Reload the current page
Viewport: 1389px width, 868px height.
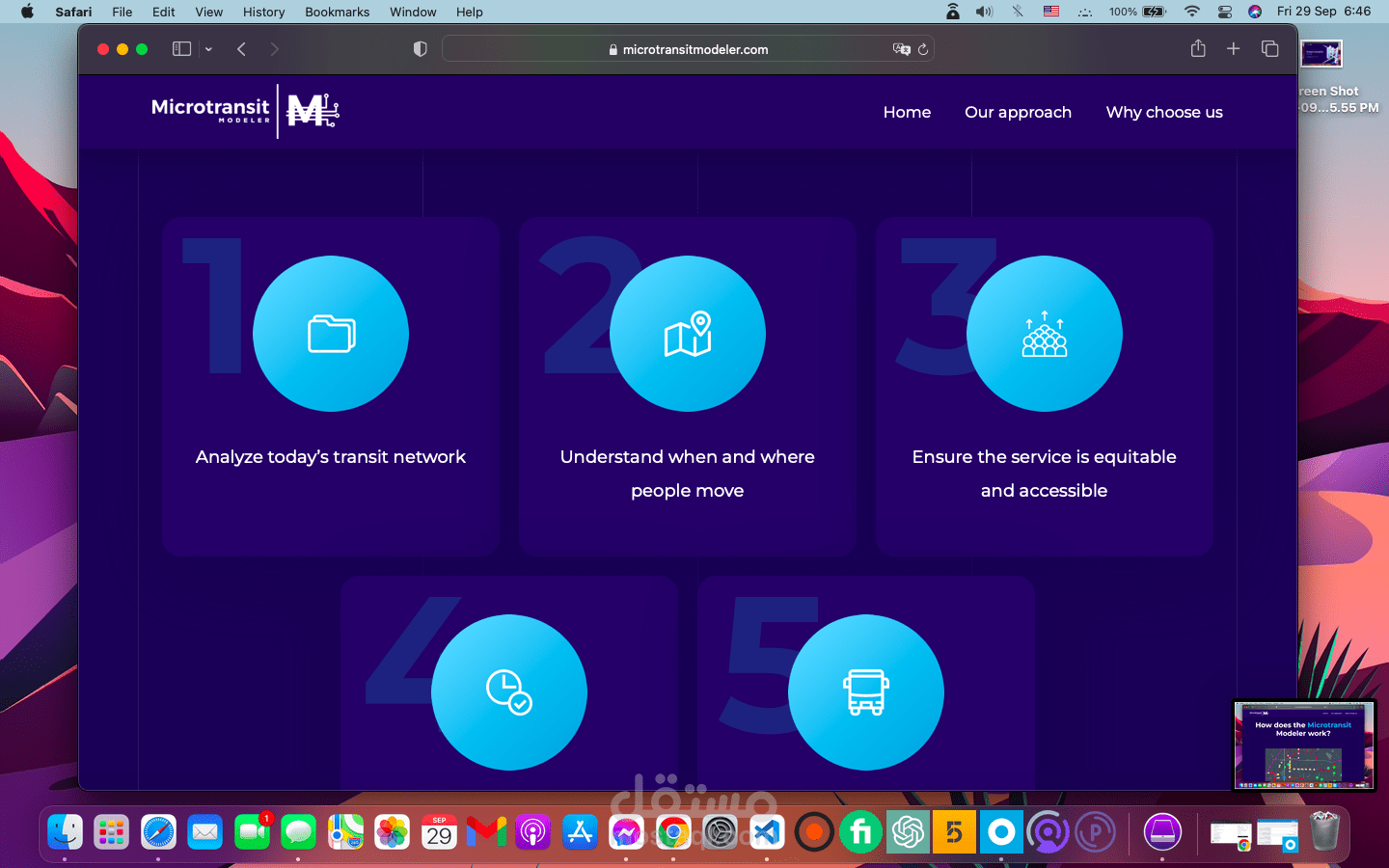pos(923,49)
